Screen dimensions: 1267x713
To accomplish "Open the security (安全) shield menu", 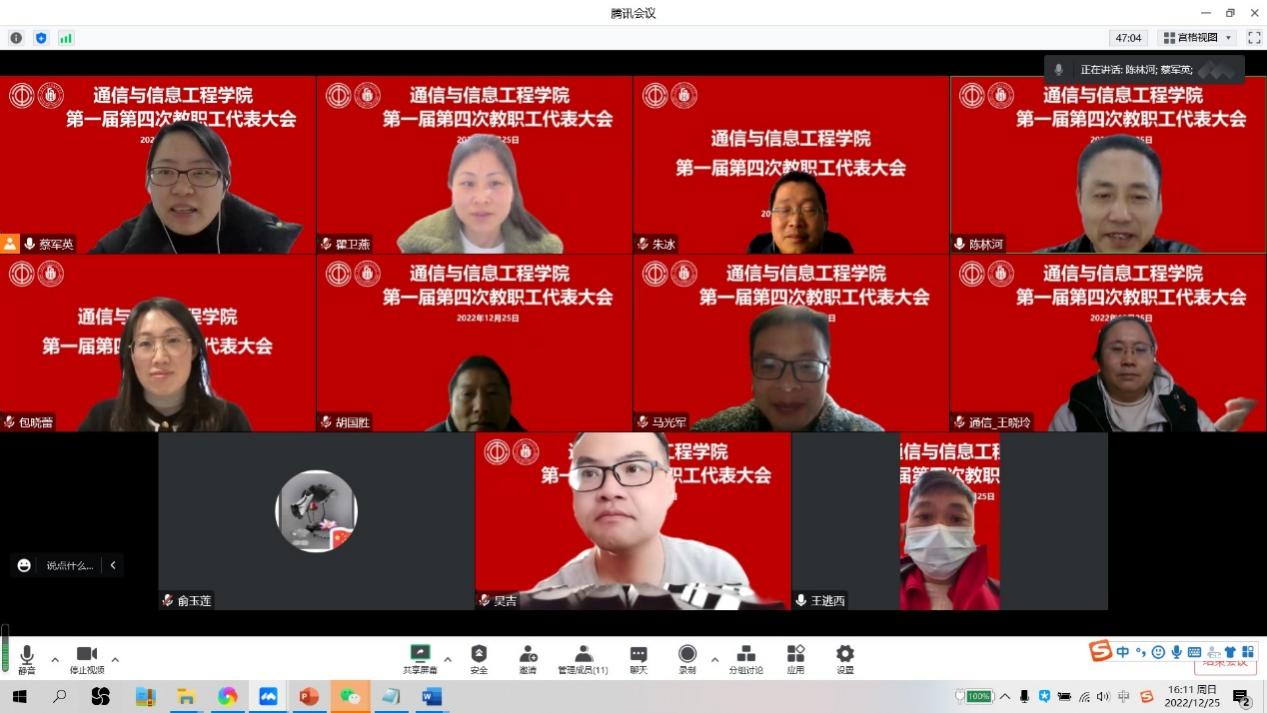I will [479, 658].
